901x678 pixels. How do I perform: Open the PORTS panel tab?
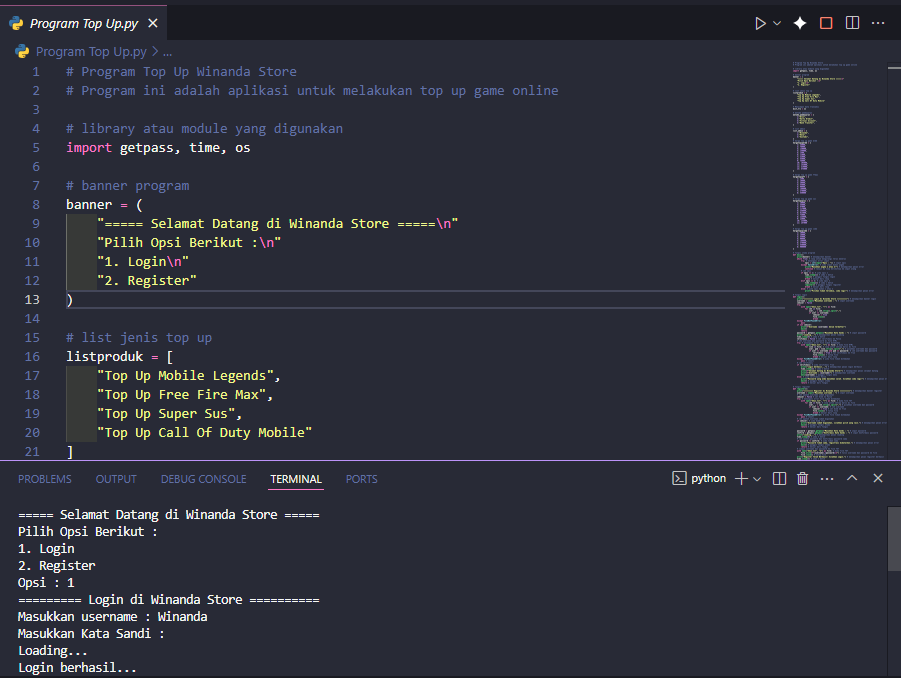point(361,479)
